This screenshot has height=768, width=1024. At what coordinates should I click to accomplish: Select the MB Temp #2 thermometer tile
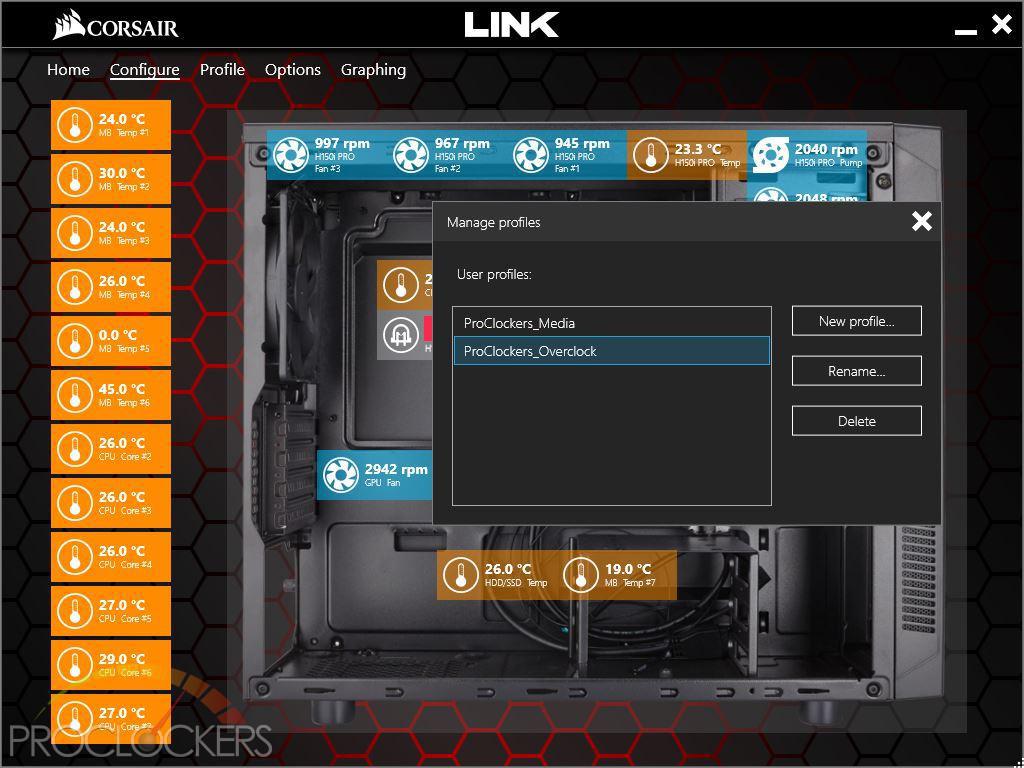(111, 179)
